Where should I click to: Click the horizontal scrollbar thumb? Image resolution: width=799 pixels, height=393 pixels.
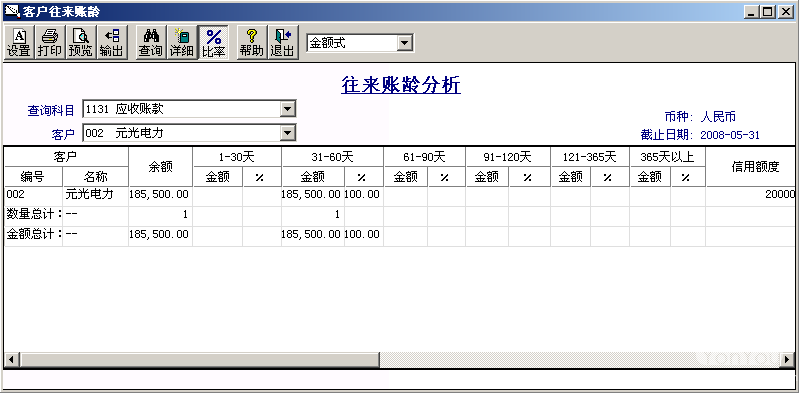coord(199,360)
